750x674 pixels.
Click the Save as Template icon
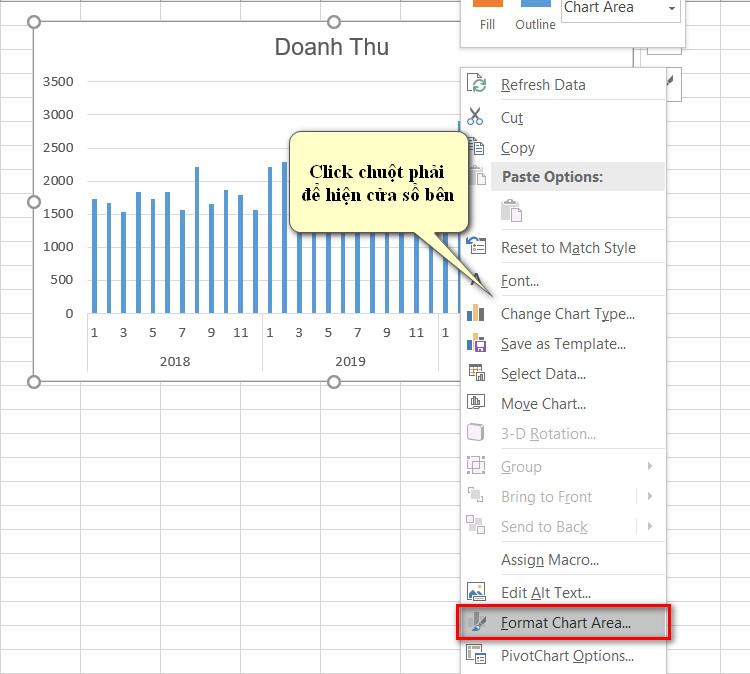(x=476, y=343)
